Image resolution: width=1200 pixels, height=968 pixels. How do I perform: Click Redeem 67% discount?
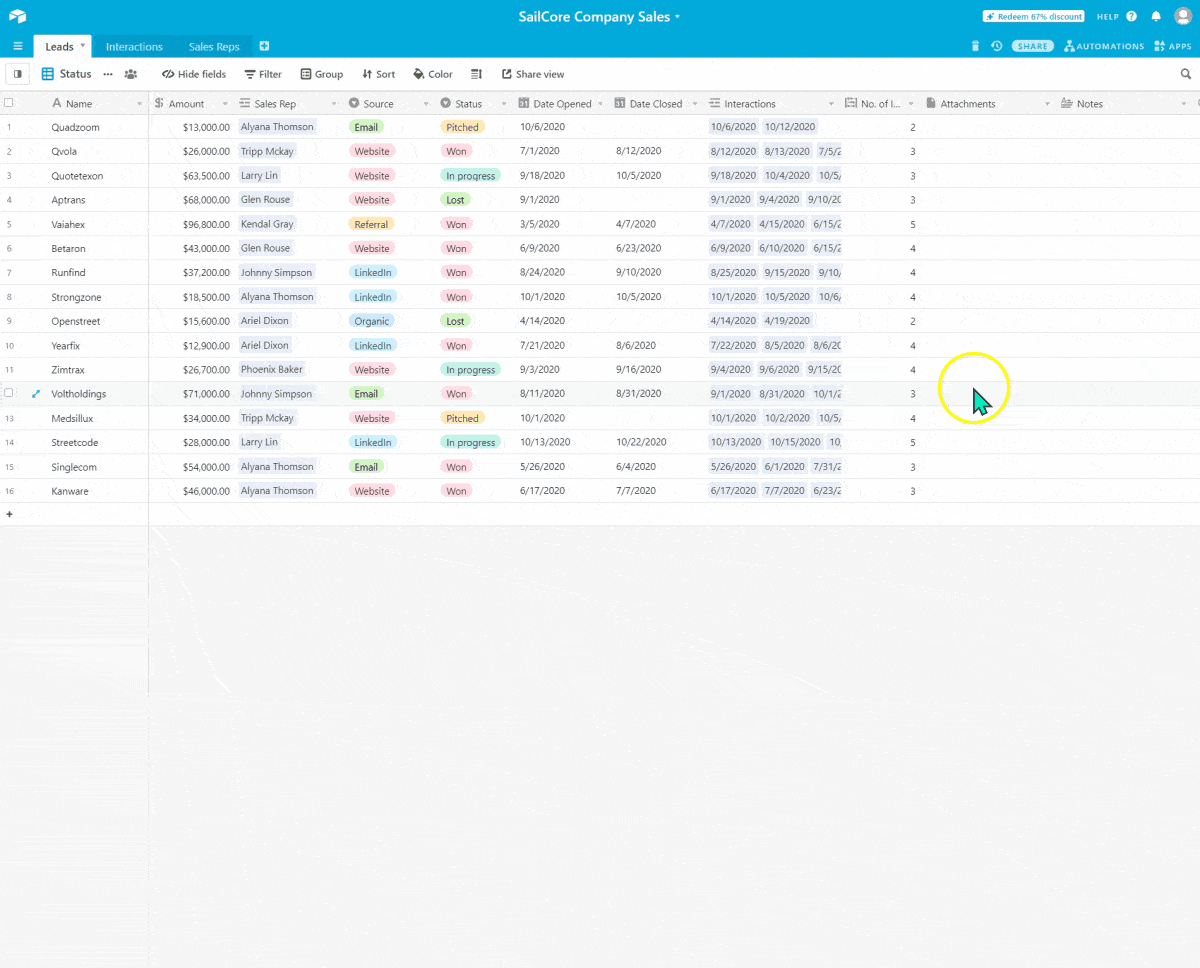(1033, 16)
